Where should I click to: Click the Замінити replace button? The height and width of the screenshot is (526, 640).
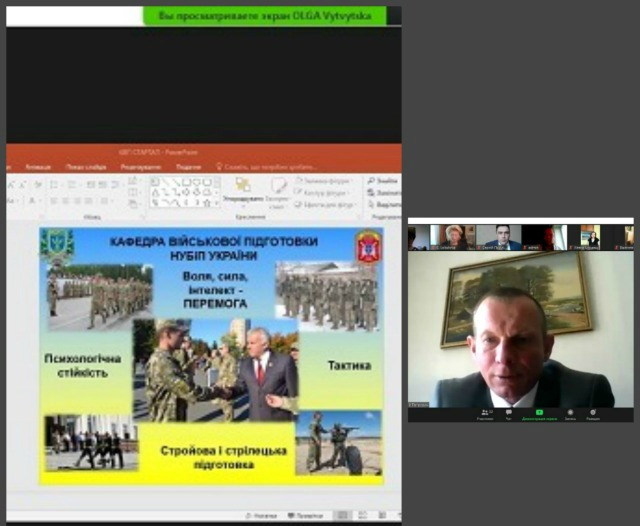click(384, 192)
